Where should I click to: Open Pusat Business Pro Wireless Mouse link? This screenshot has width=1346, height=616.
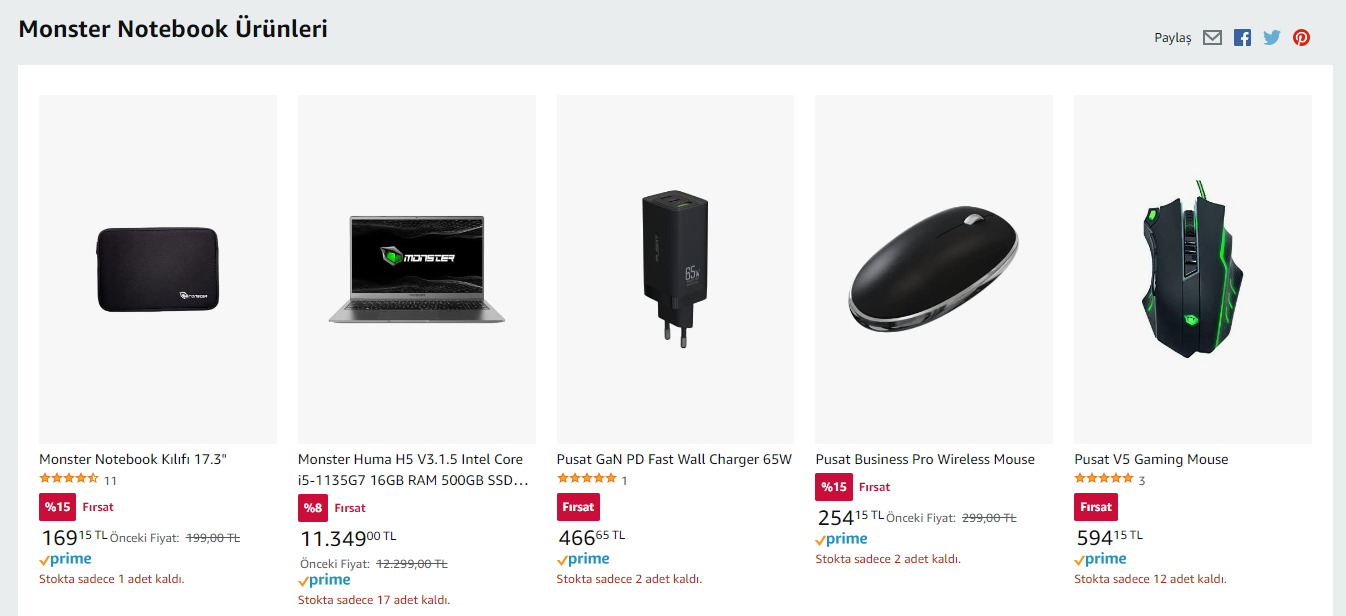(925, 459)
